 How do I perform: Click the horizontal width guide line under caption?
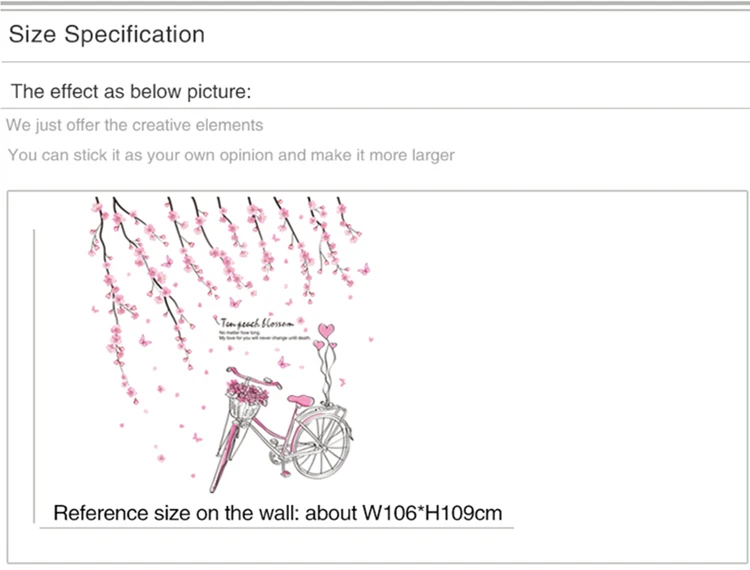(x=276, y=528)
